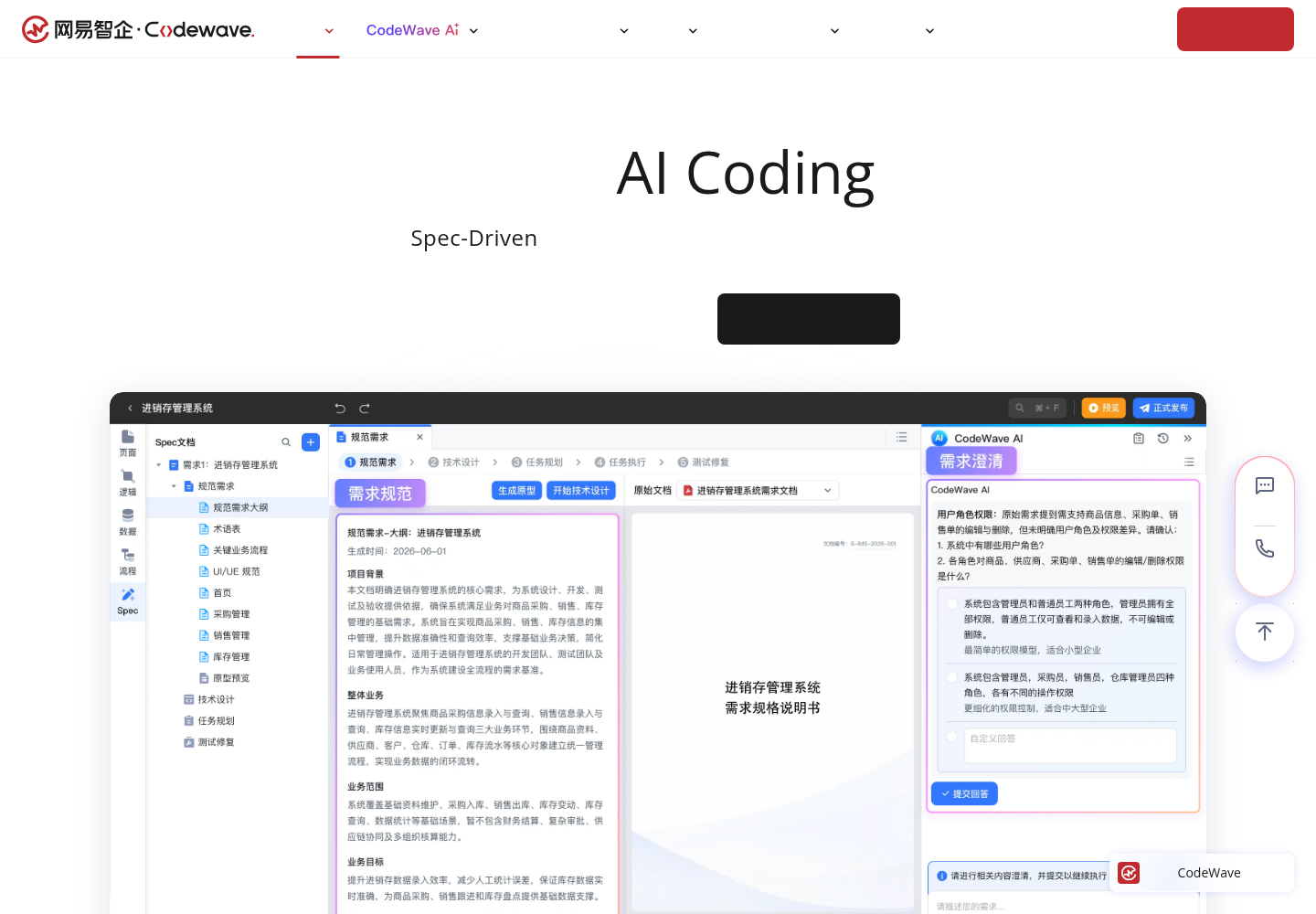Screen dimensions: 1316x914
Task: Click the phone contact icon
Action: 1265,548
